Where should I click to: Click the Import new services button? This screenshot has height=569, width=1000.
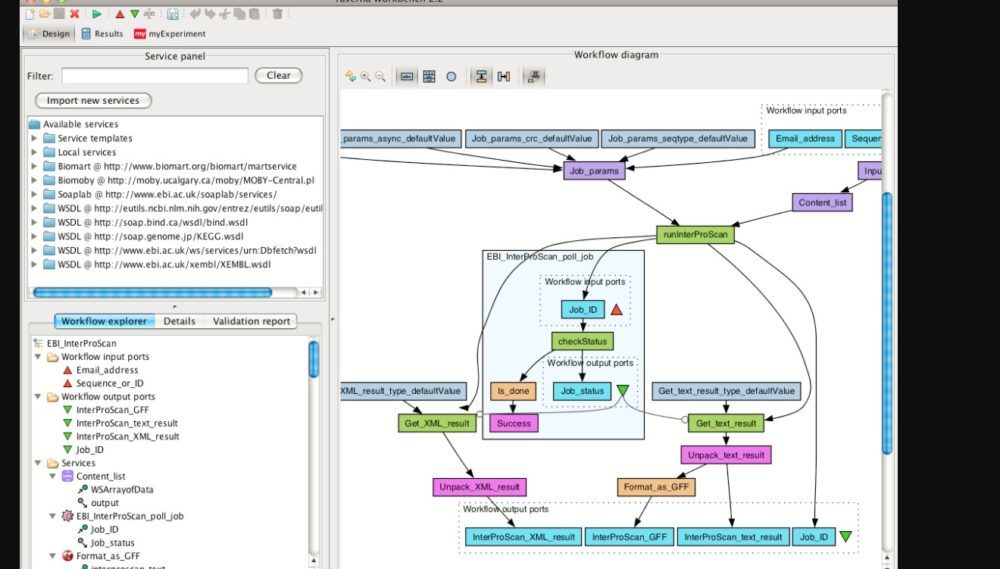[x=93, y=100]
